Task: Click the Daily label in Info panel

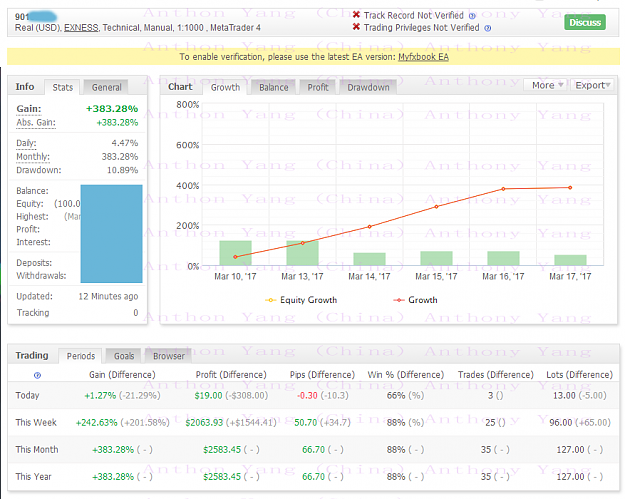Action: [x=26, y=143]
